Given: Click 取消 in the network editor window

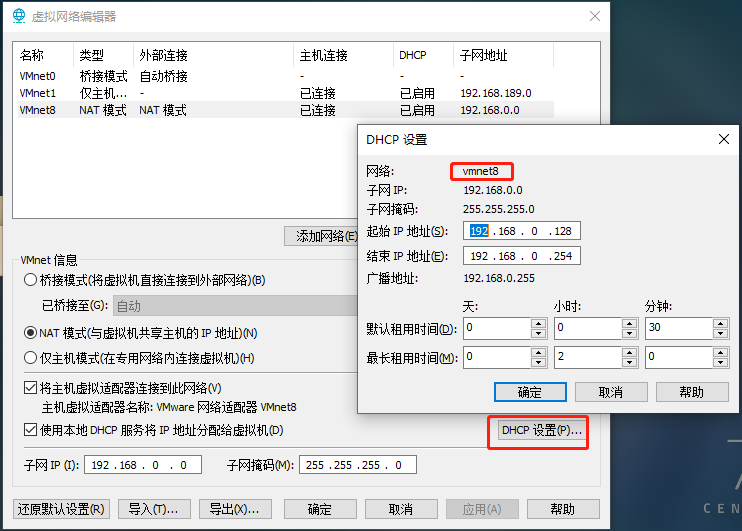Looking at the screenshot, I should 401,509.
